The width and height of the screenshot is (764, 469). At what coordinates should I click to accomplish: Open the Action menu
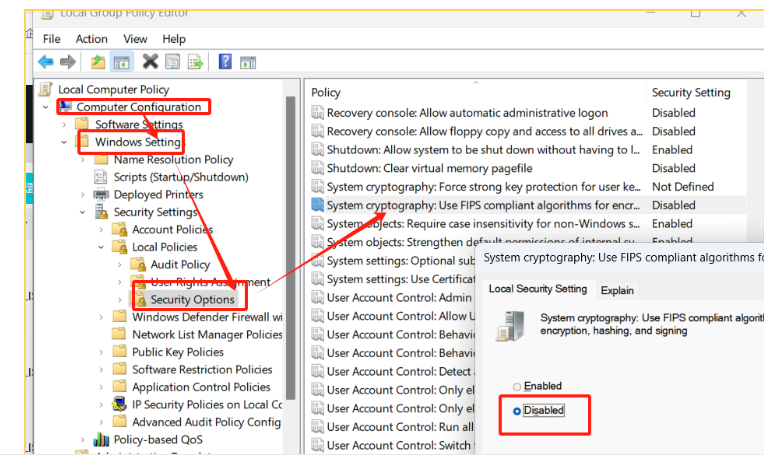92,39
